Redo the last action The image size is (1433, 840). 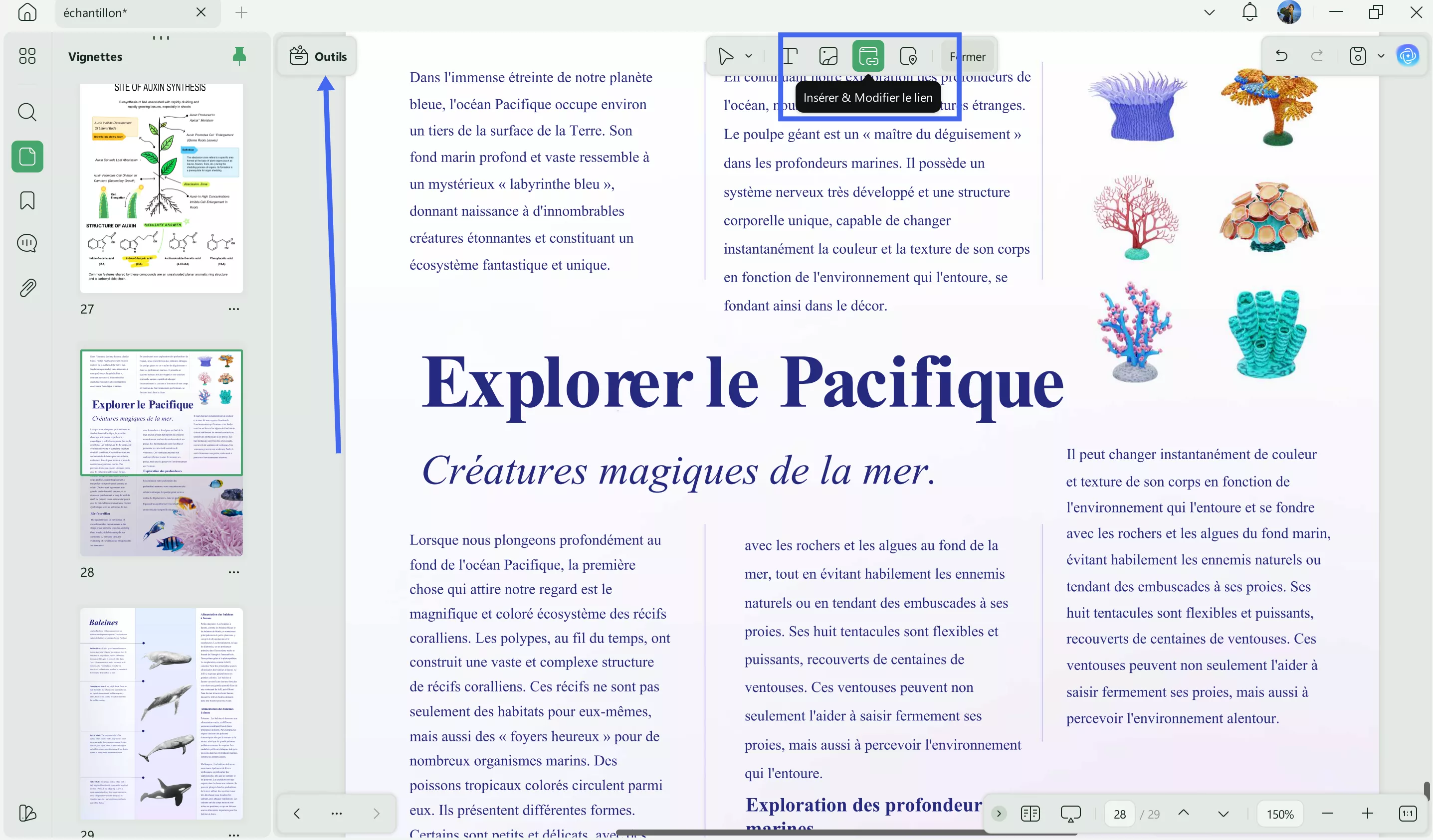click(x=1318, y=56)
